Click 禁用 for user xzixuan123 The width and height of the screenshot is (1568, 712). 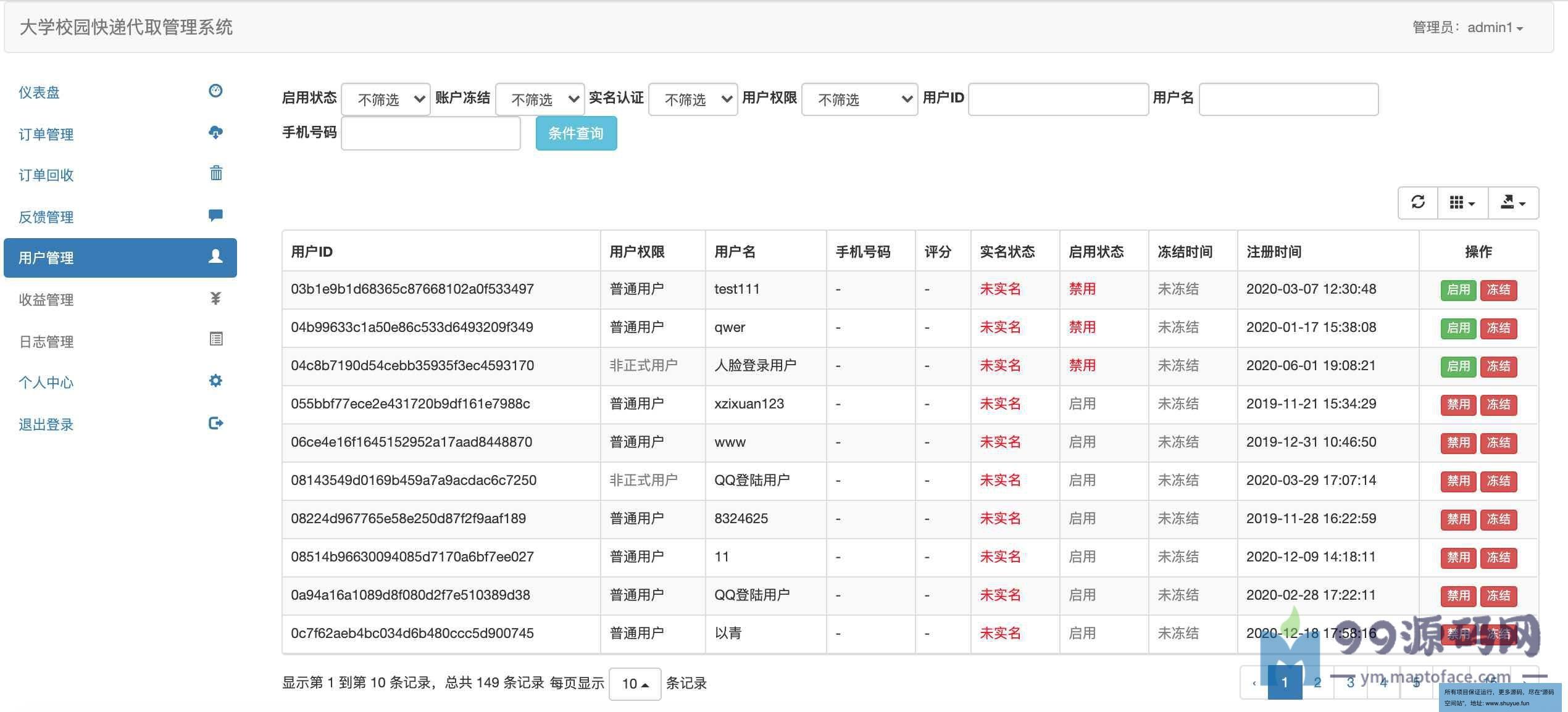1458,405
